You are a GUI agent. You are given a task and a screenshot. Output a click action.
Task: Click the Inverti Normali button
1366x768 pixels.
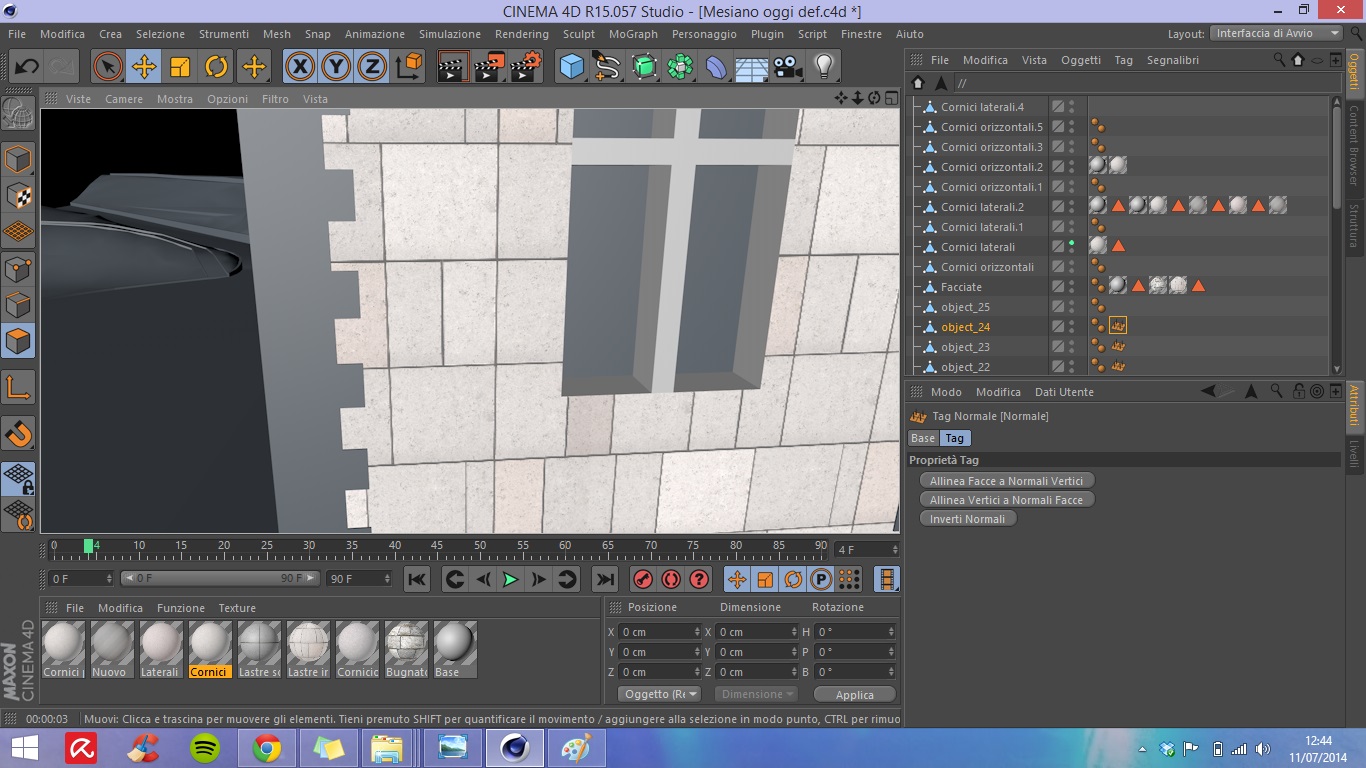tap(967, 519)
